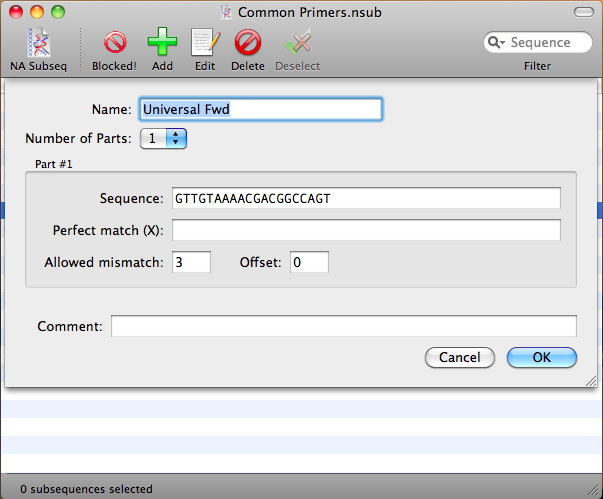Click the Offset value field
Viewport: 603px width, 499px height.
[309, 262]
